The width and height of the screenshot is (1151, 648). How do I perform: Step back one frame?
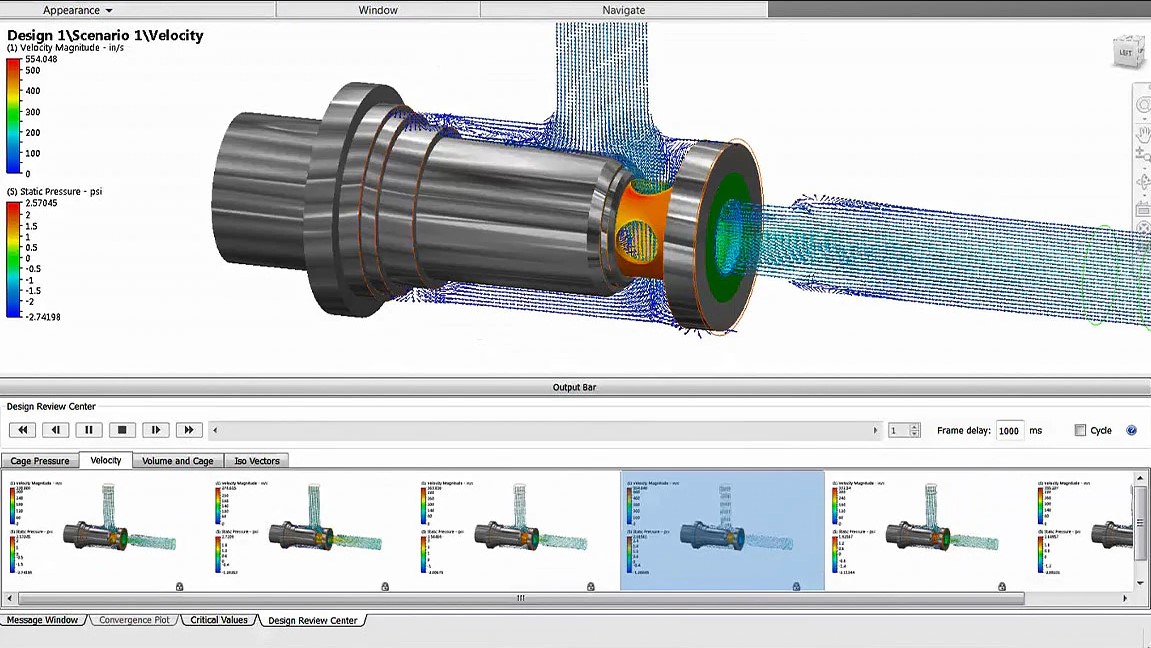coord(56,430)
